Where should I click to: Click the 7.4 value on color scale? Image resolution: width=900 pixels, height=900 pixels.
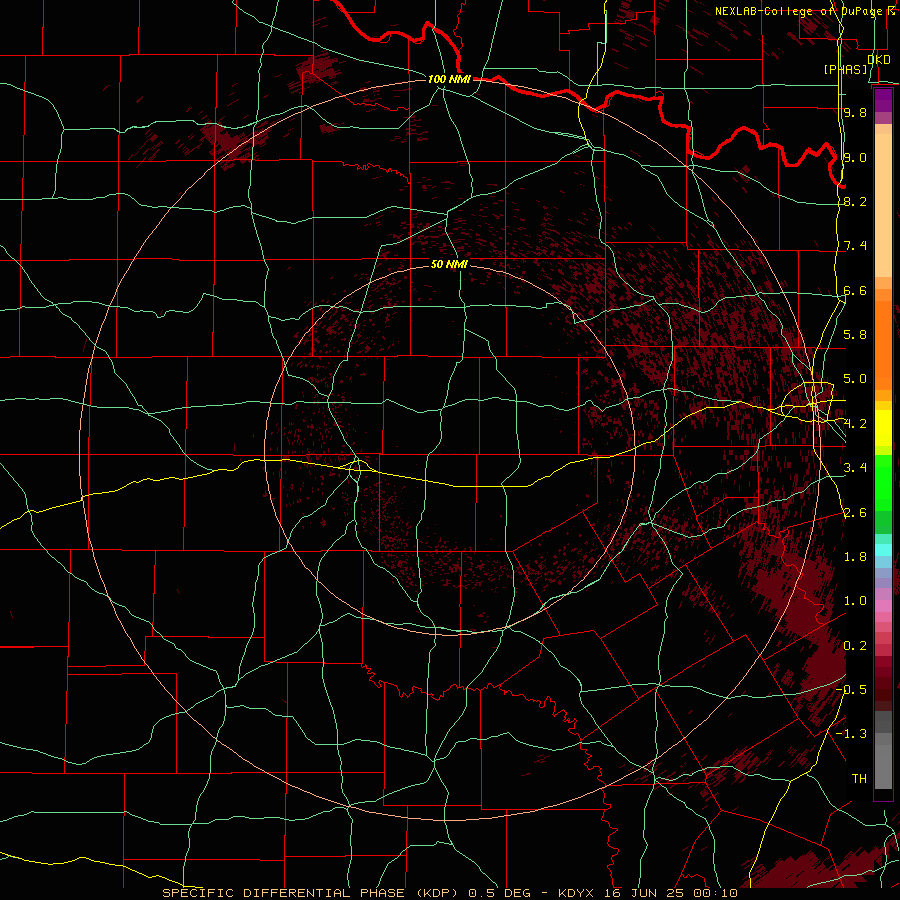point(855,246)
